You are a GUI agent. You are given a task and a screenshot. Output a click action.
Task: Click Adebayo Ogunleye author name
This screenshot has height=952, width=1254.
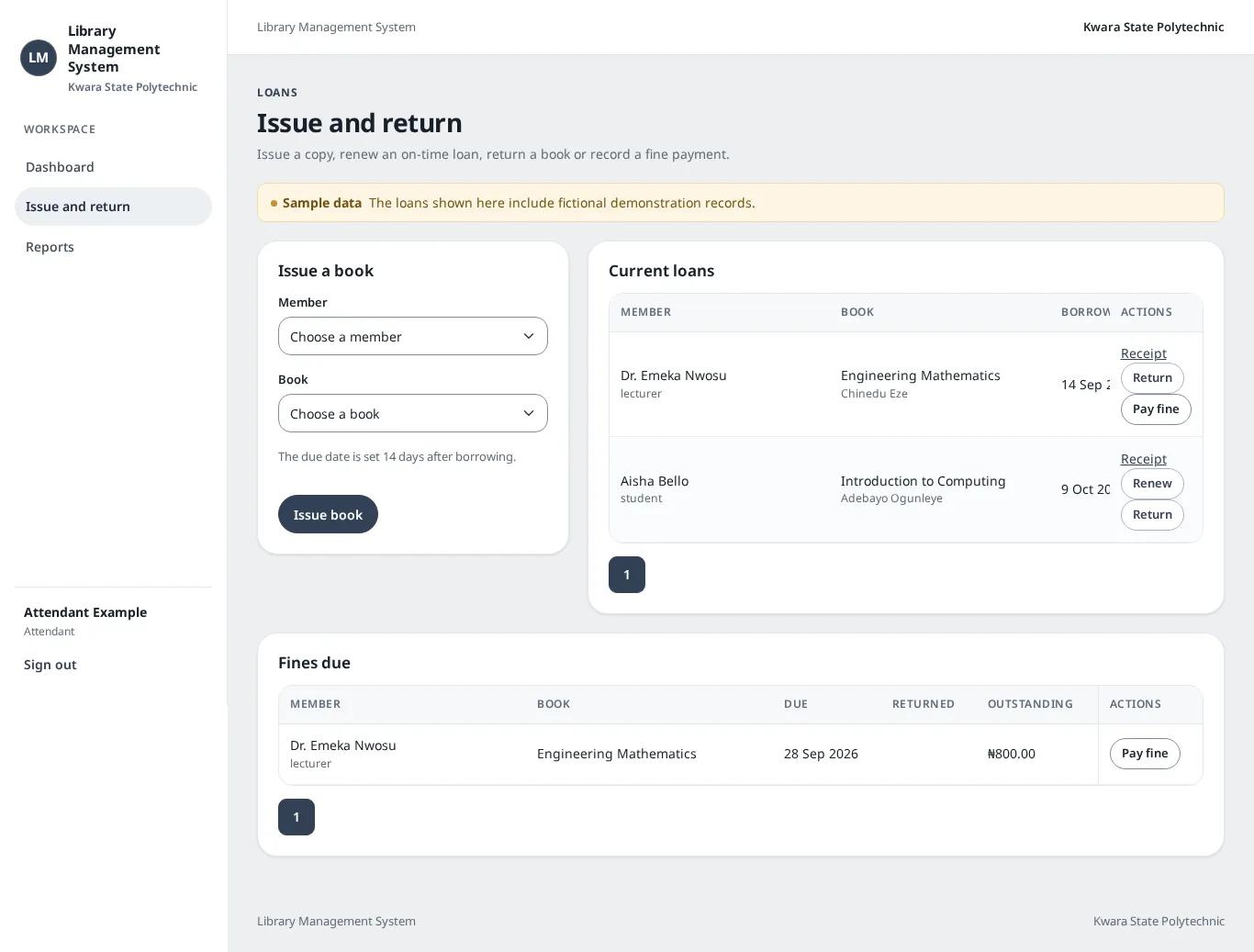(891, 498)
